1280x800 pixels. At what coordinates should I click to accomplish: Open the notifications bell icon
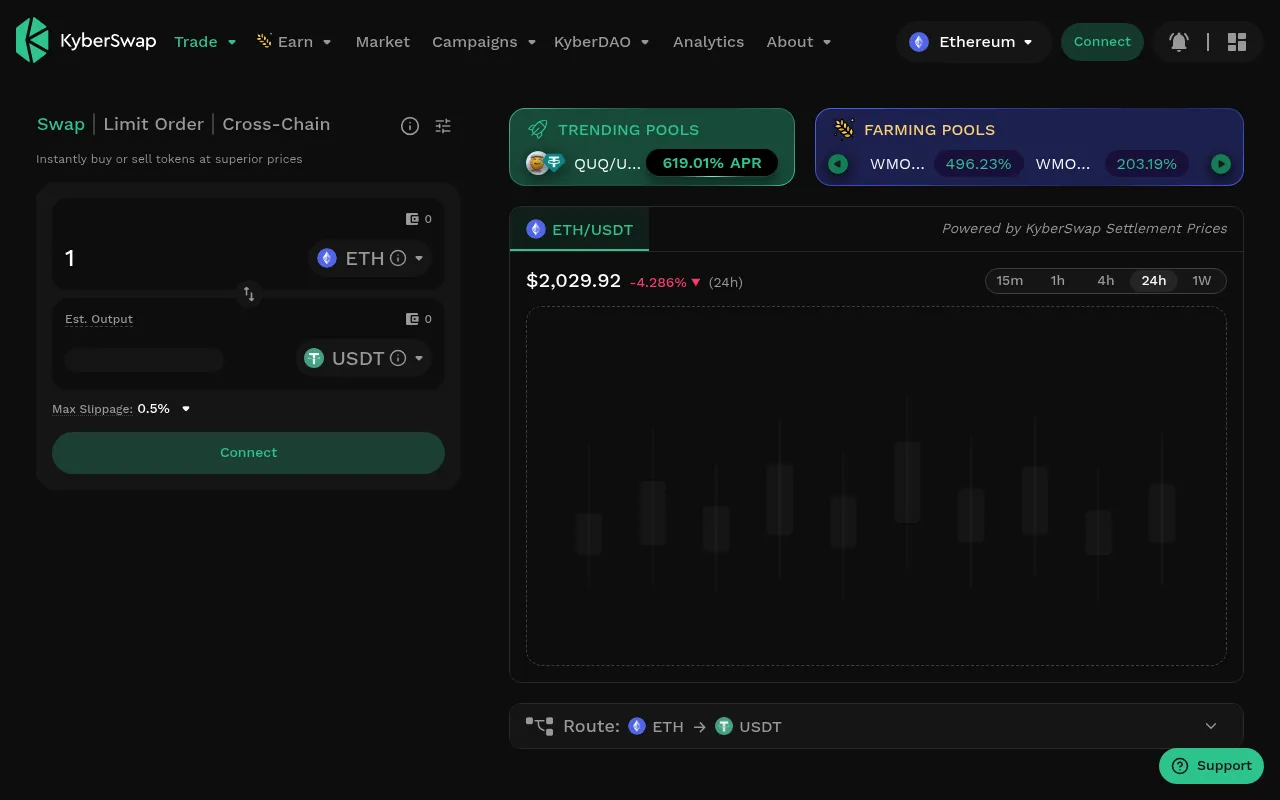[1179, 42]
